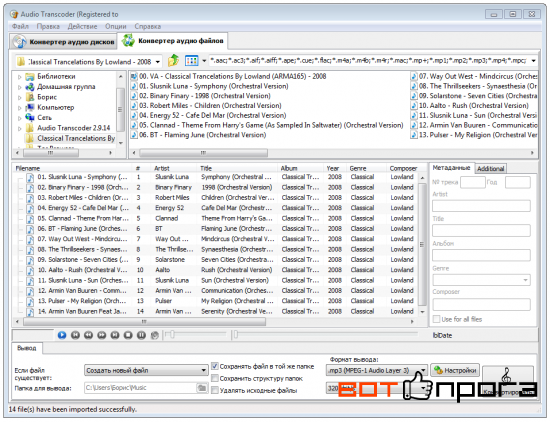Pause playback with the Pause icon
This screenshot has height=422, width=550.
141,335
